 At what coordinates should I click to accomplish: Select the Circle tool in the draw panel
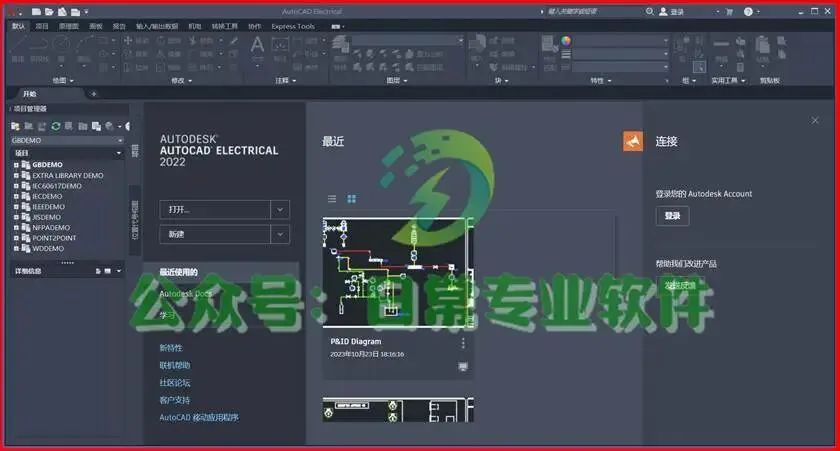click(x=62, y=44)
